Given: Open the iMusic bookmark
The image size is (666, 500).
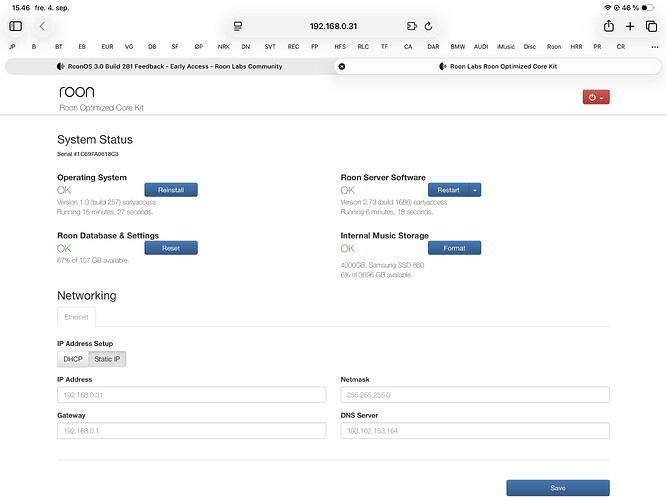Looking at the screenshot, I should click(505, 47).
